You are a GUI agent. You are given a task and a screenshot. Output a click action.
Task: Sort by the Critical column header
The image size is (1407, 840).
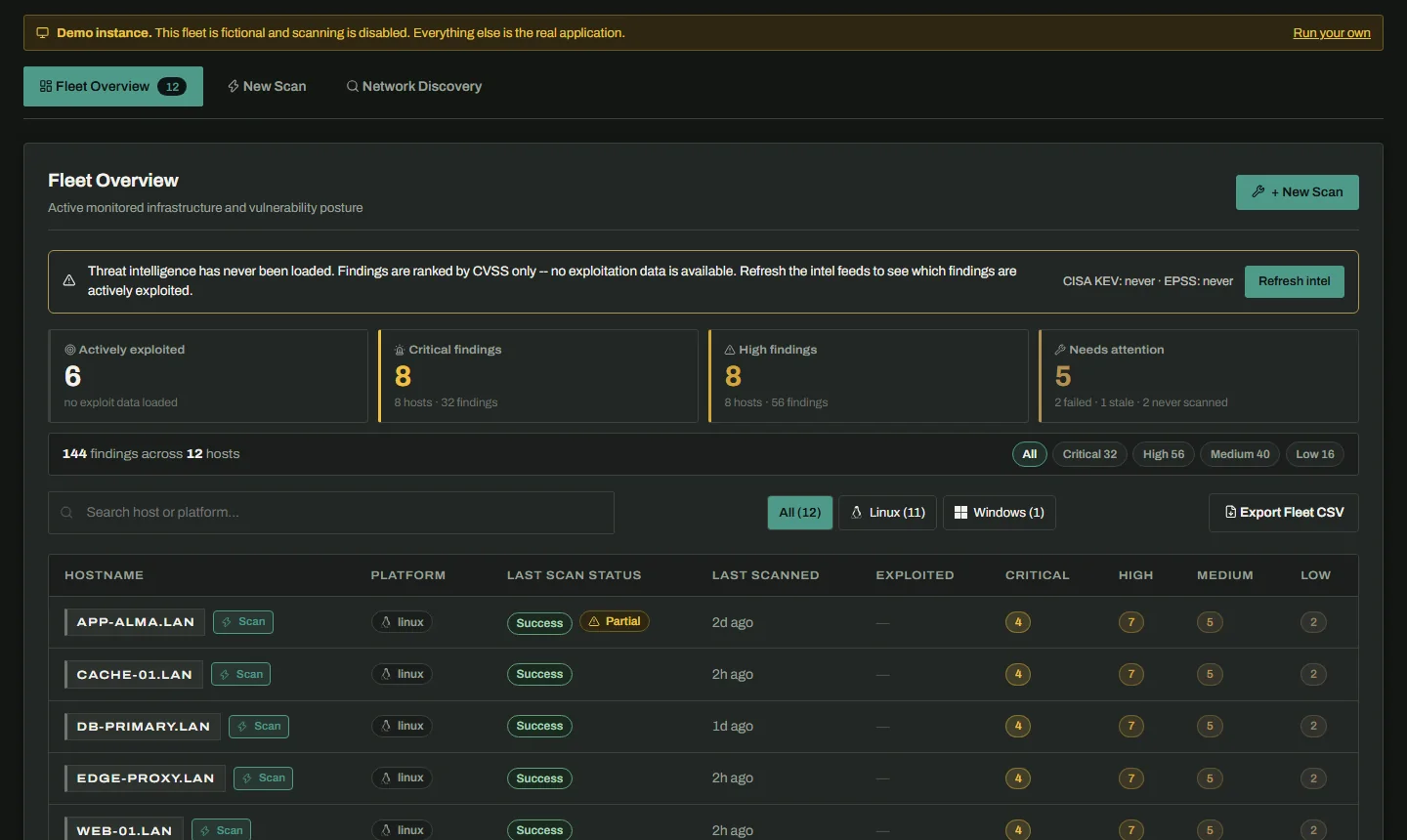click(1037, 575)
